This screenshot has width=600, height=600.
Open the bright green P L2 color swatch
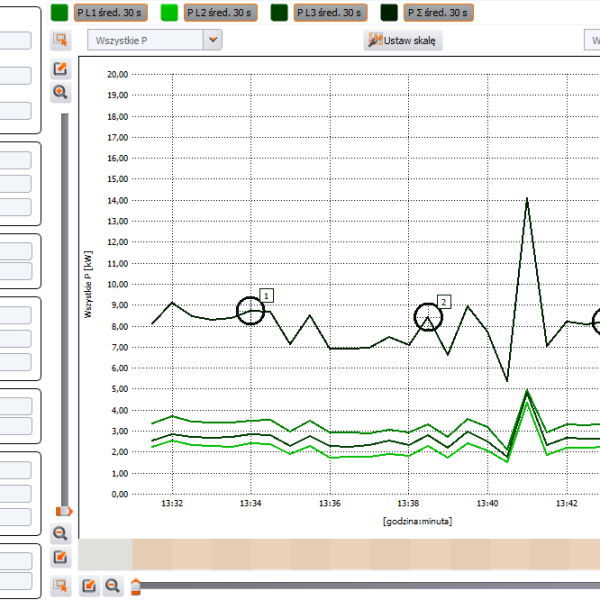point(169,13)
